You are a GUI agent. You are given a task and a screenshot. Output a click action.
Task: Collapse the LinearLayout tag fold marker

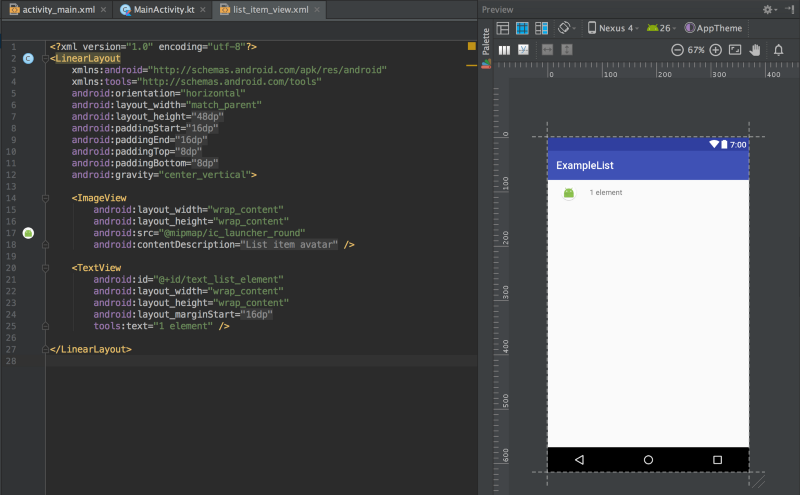coord(45,59)
